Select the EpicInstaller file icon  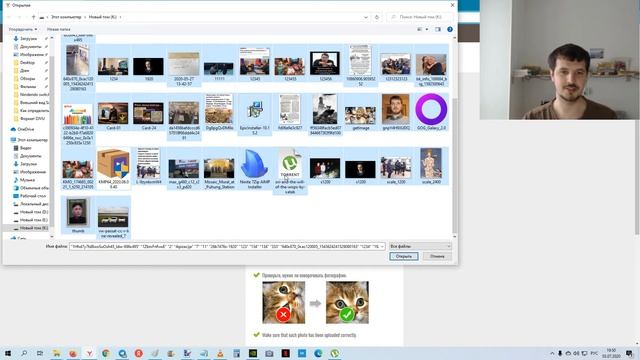click(254, 114)
